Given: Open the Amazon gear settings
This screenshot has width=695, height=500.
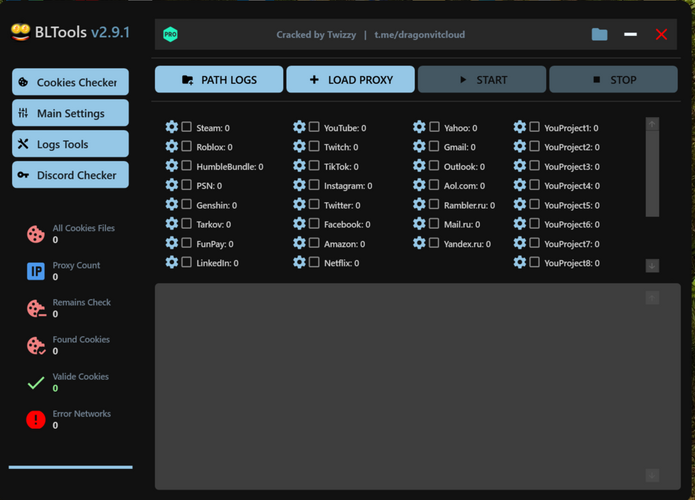Looking at the screenshot, I should click(299, 243).
